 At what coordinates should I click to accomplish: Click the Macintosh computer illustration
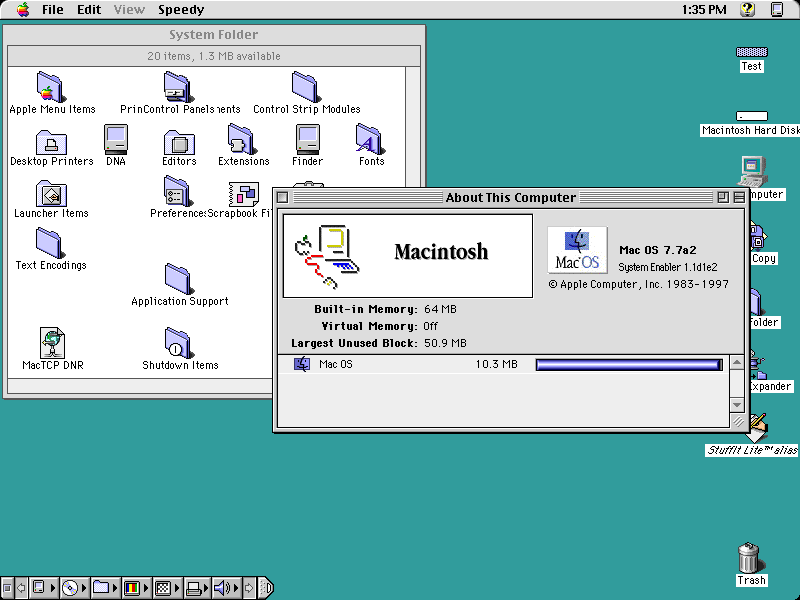click(327, 257)
